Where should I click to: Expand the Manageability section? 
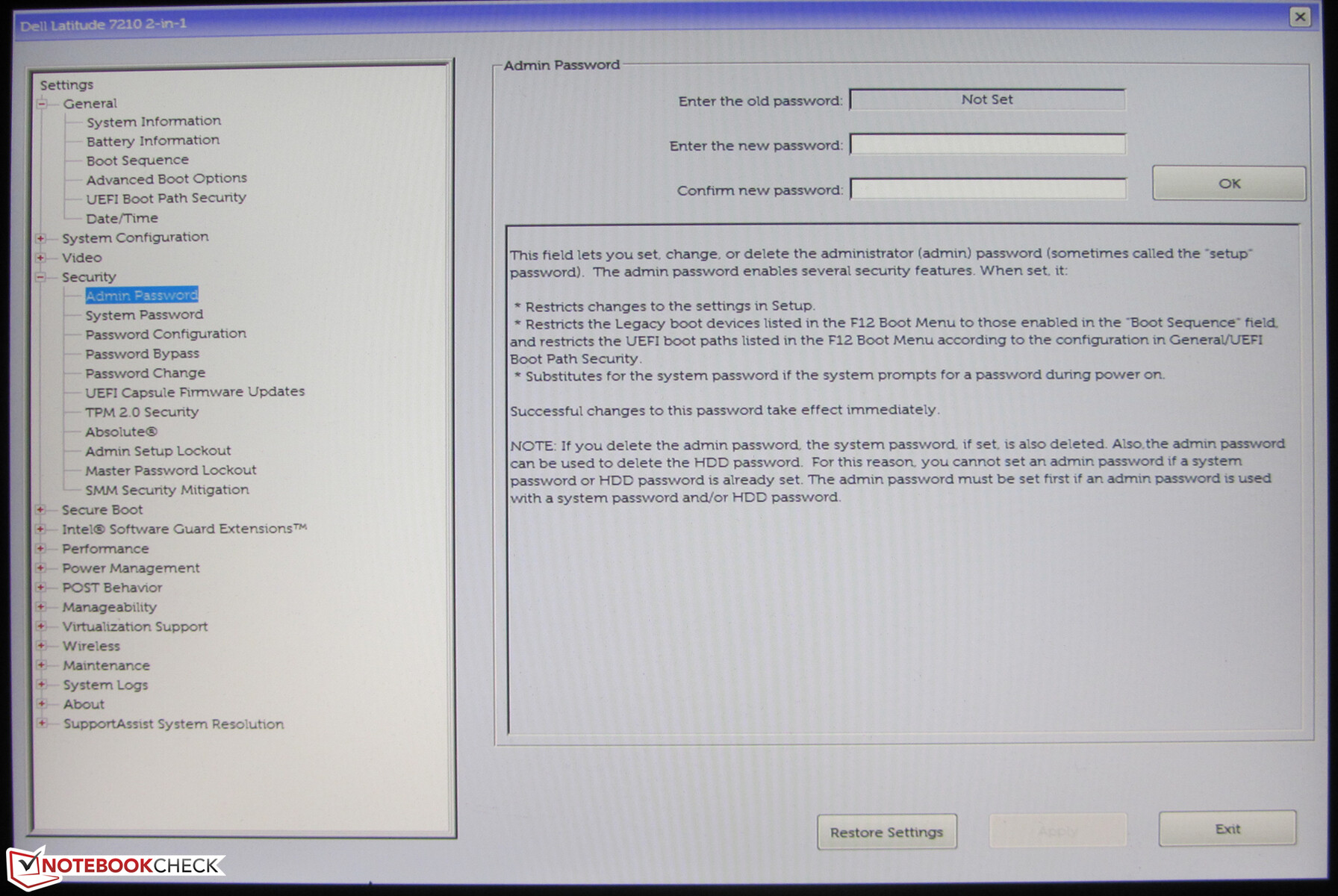tap(41, 606)
